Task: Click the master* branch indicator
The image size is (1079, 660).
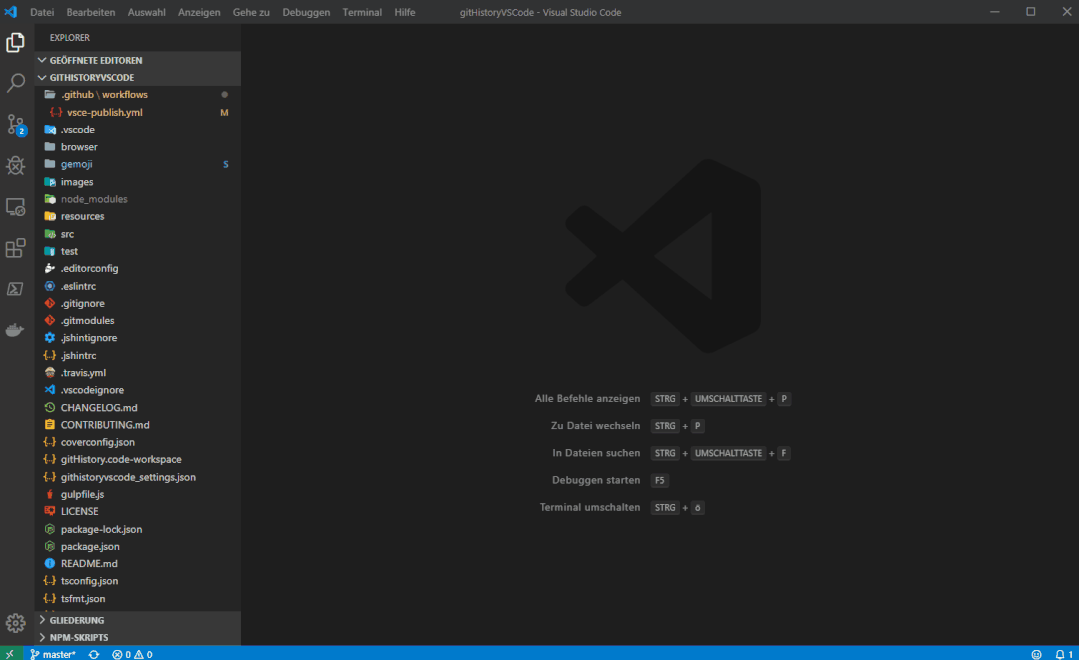Action: click(x=53, y=654)
